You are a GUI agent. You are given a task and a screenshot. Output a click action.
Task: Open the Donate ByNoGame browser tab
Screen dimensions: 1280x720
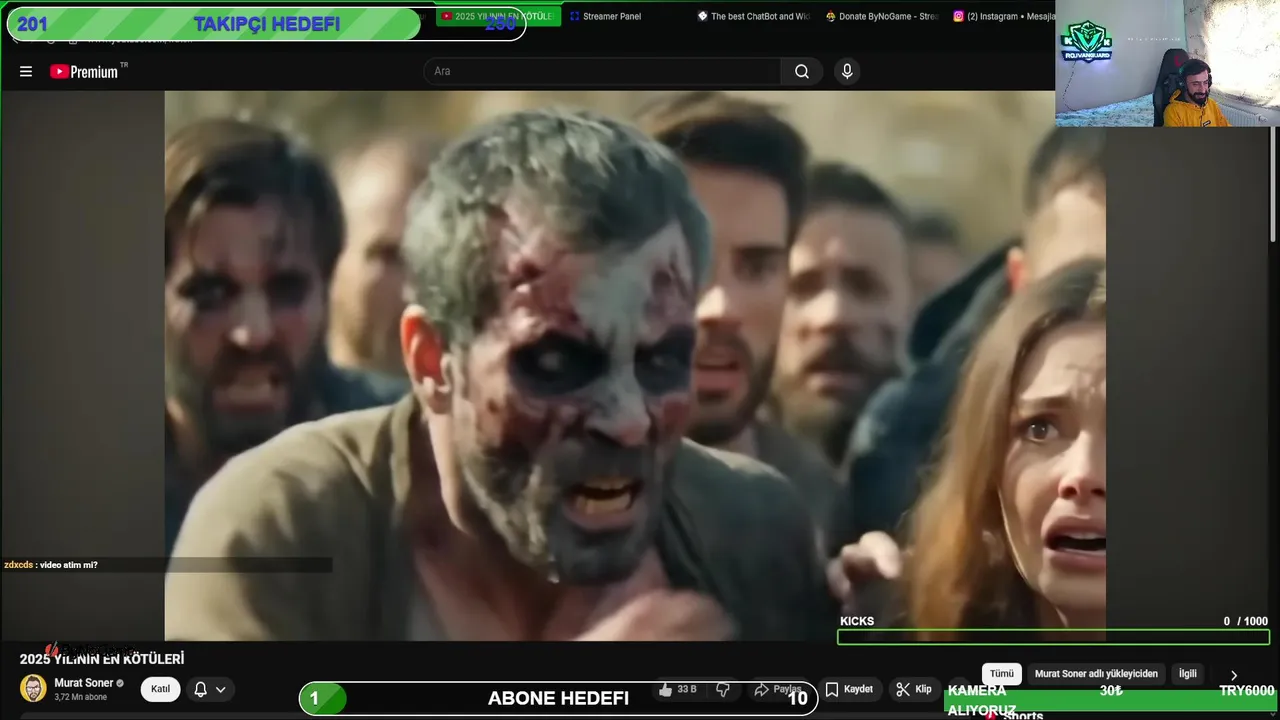(x=882, y=16)
